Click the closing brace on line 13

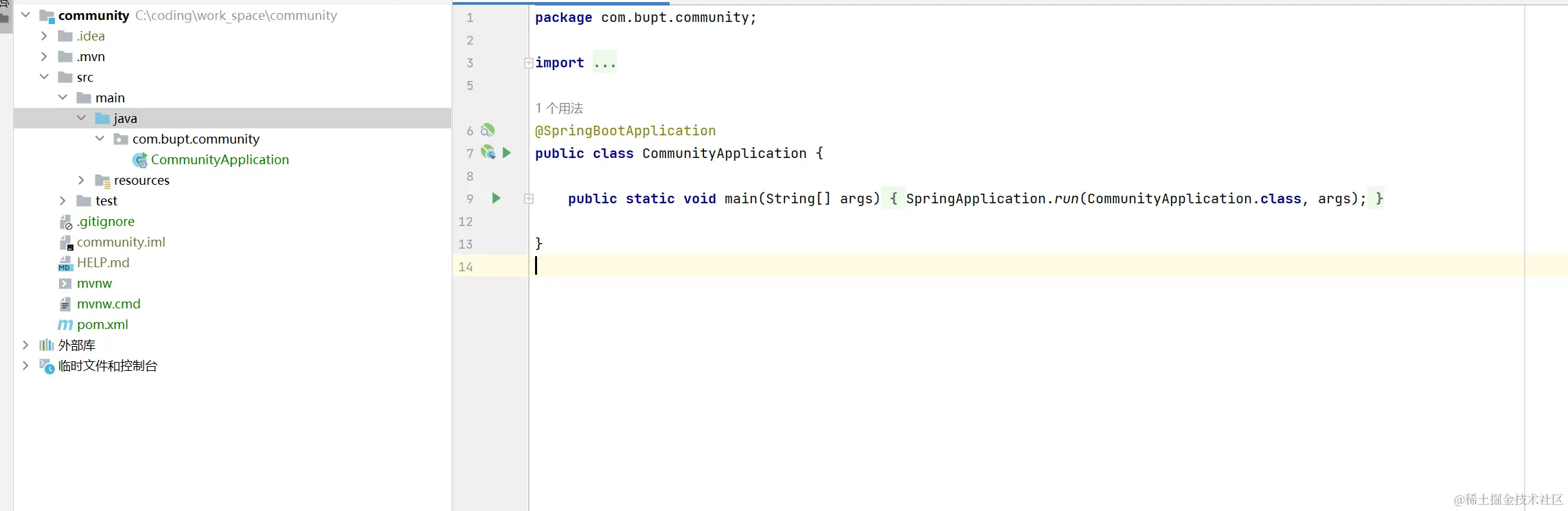point(539,243)
